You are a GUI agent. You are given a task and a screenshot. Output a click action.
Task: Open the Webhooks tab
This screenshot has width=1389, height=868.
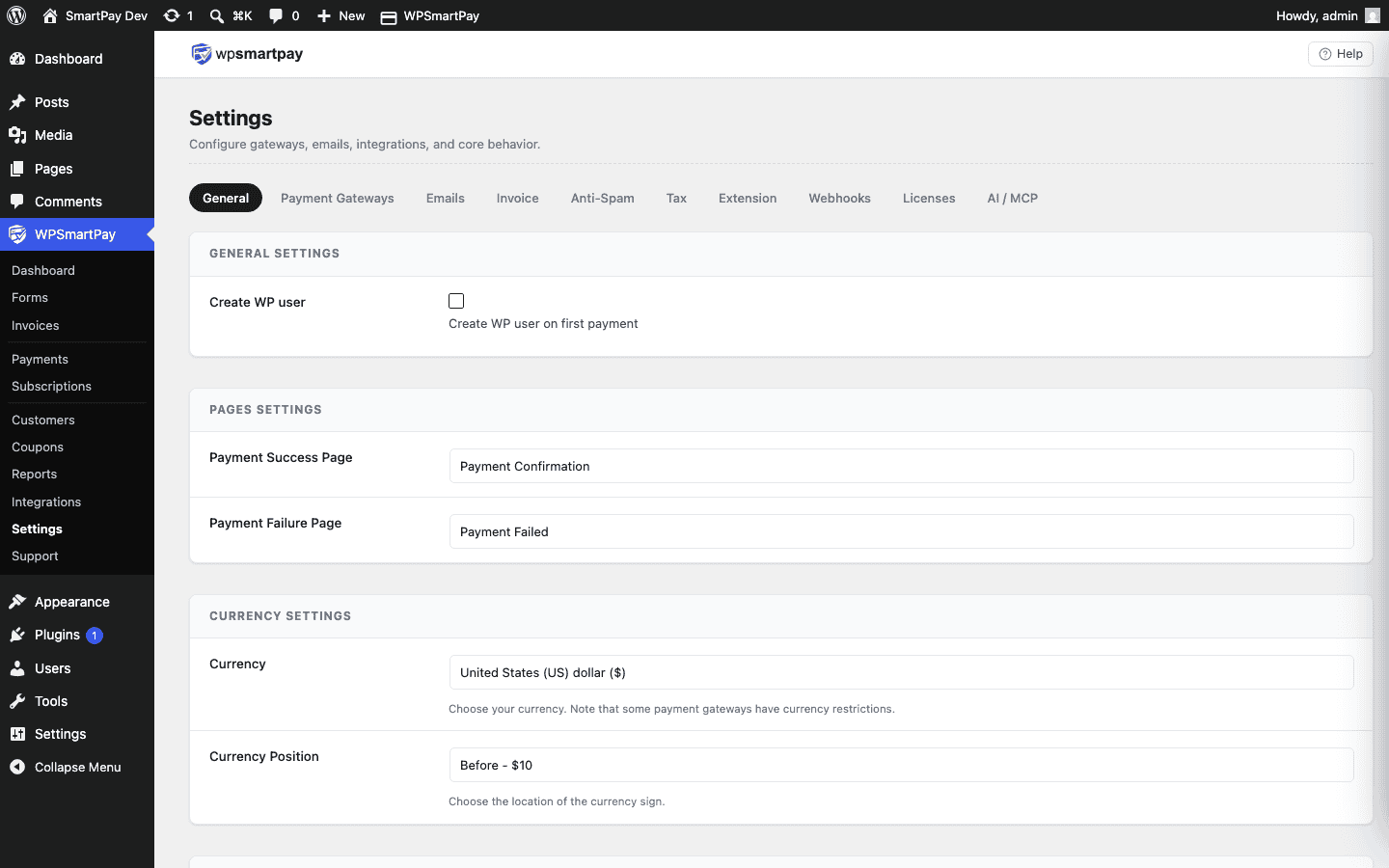(840, 198)
